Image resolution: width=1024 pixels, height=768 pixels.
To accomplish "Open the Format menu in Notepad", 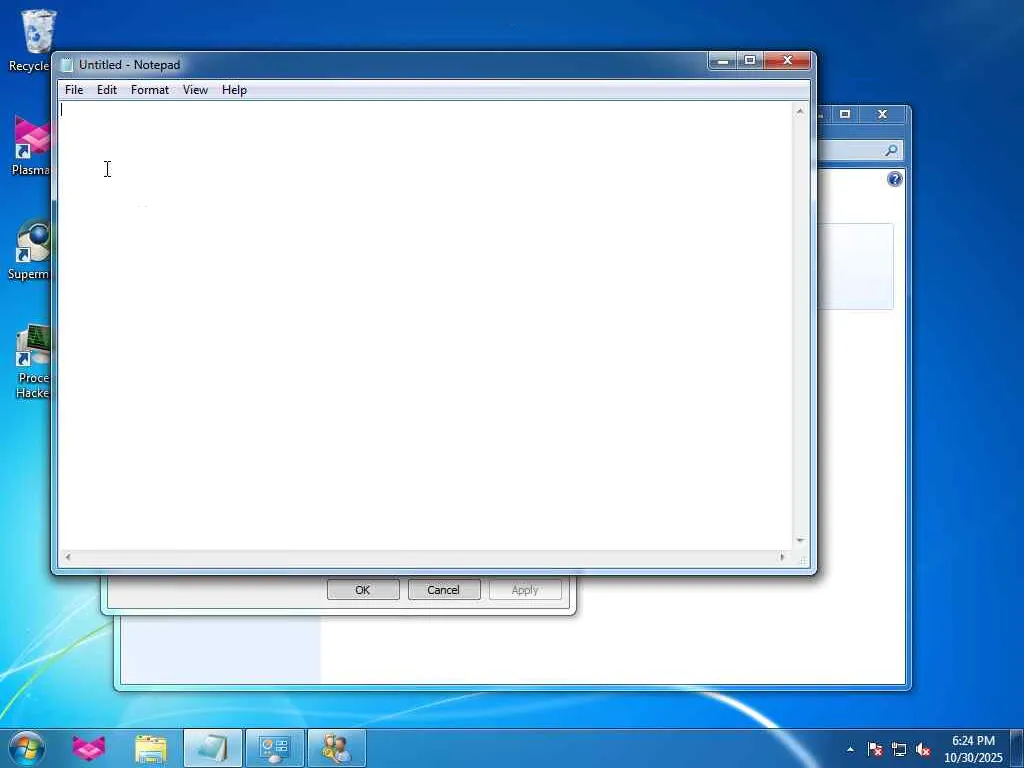I will point(150,90).
